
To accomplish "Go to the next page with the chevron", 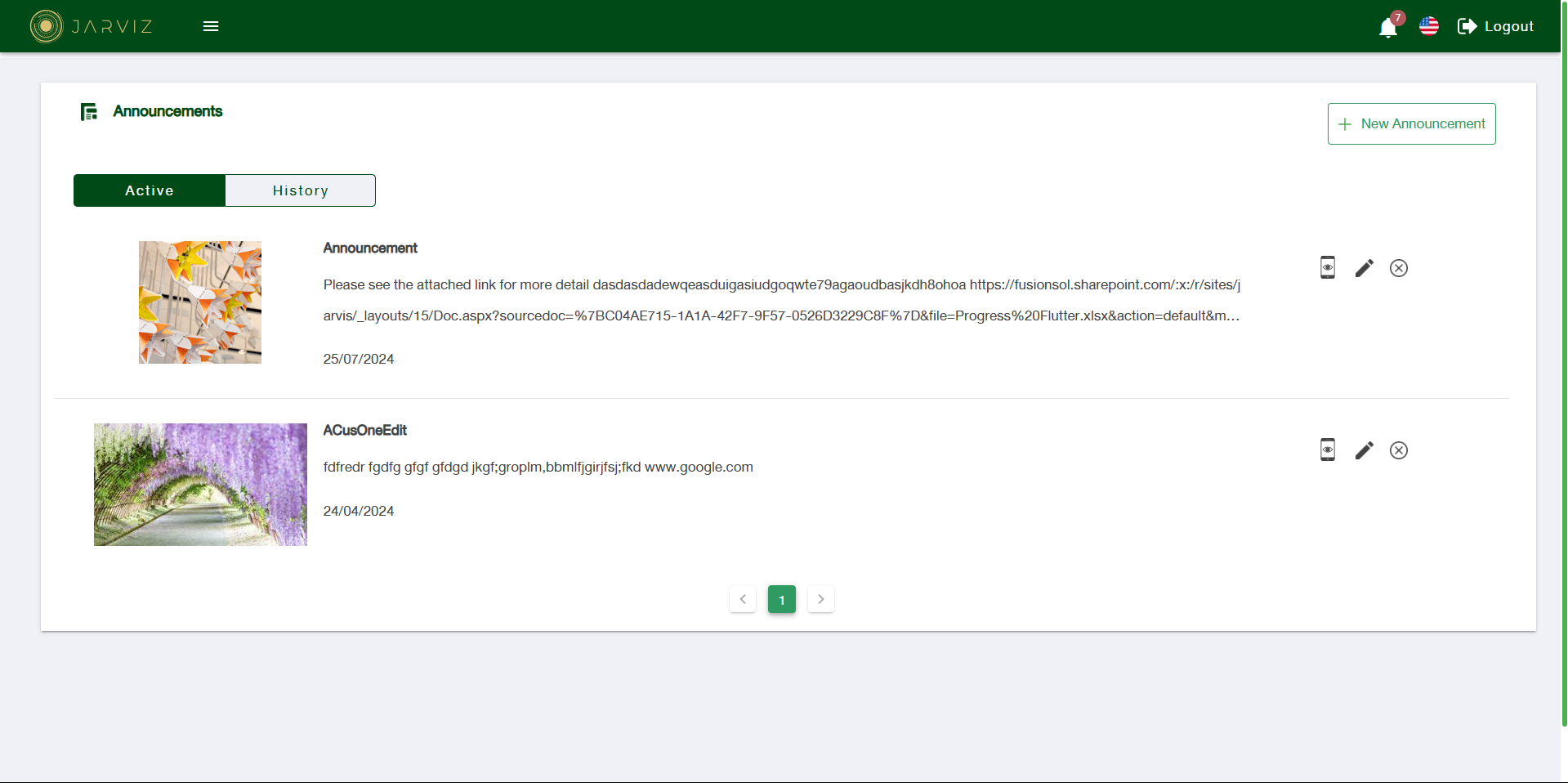I will [x=820, y=598].
